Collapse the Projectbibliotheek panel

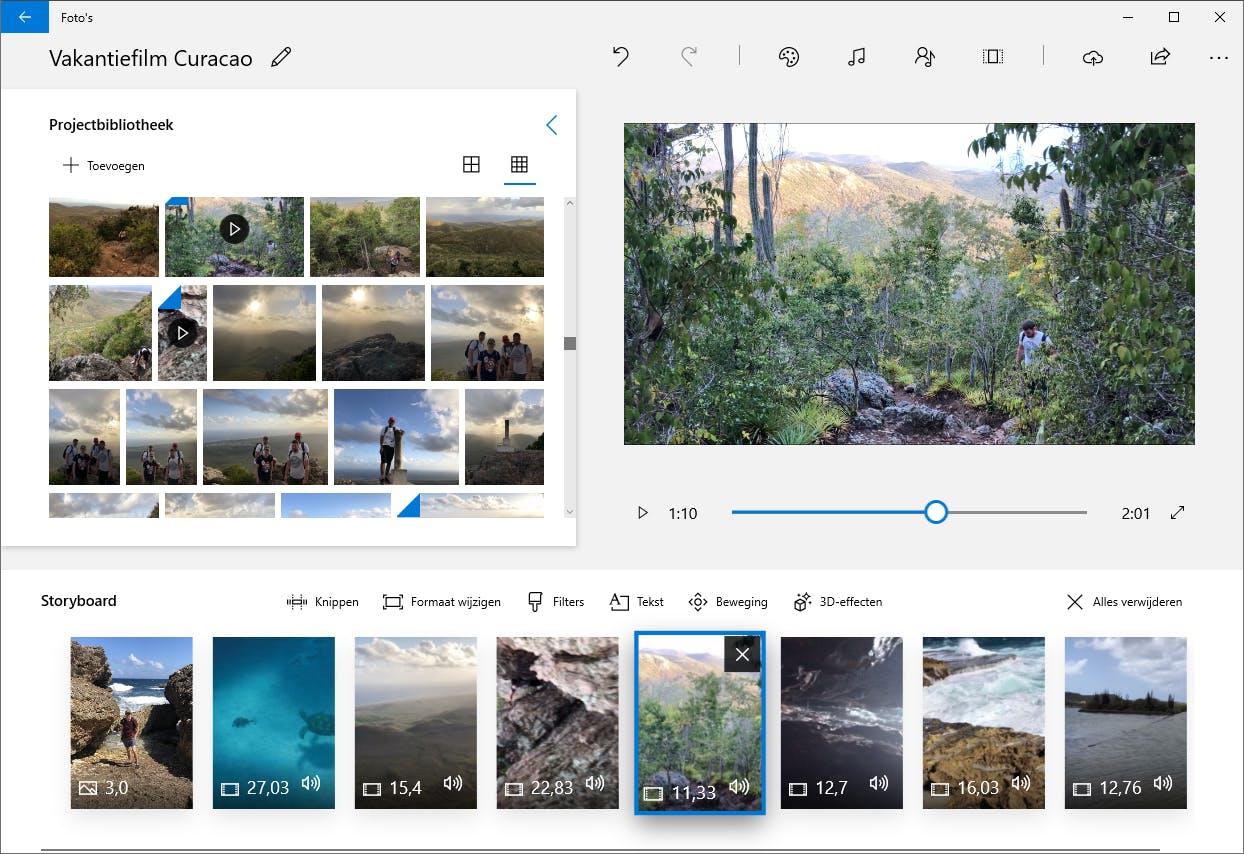[551, 125]
